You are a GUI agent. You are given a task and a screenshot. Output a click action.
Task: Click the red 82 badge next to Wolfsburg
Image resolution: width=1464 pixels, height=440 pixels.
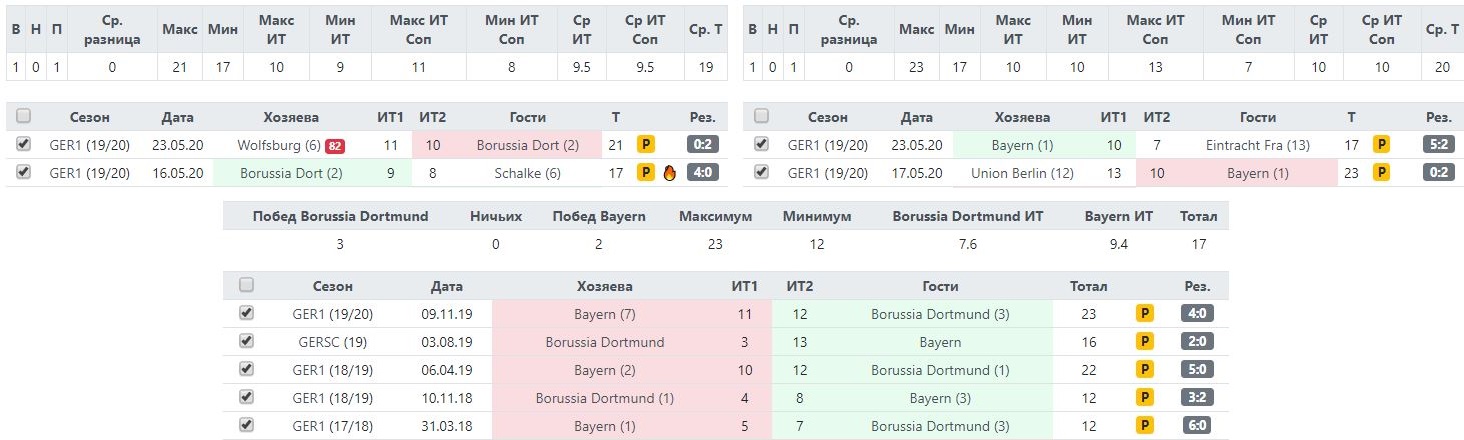click(335, 146)
